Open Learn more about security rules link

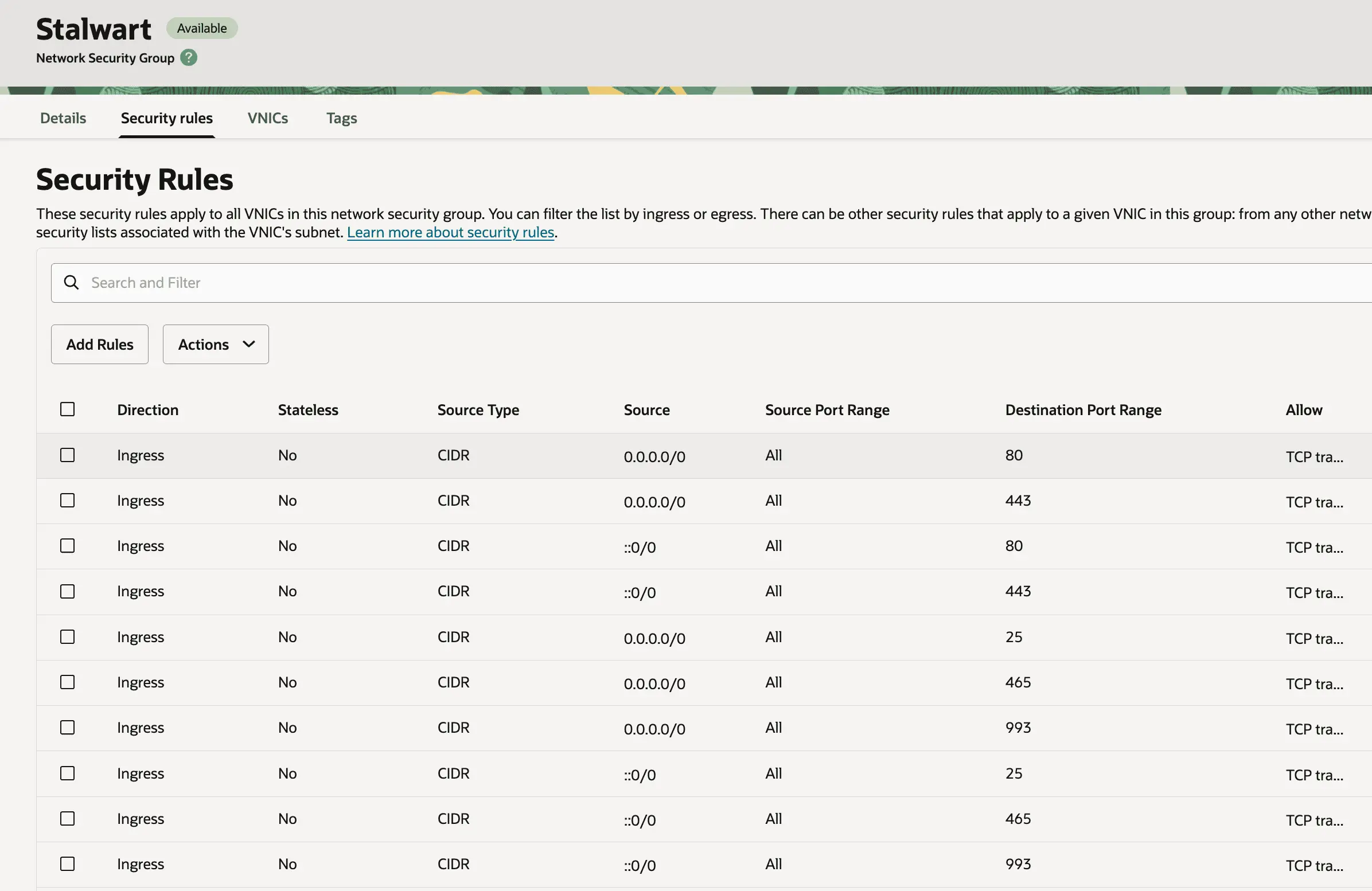click(450, 232)
